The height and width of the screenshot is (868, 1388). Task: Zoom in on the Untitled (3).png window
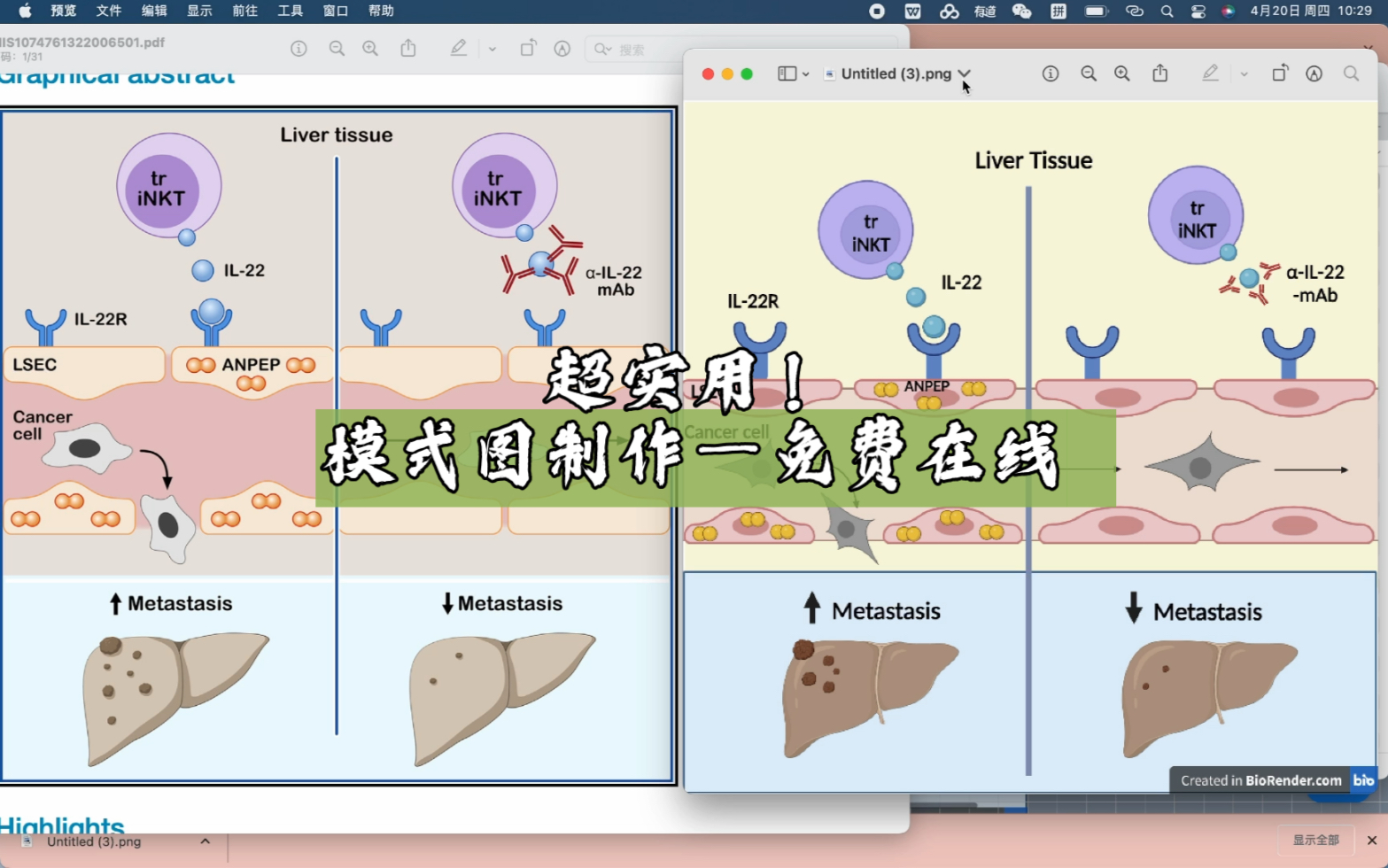tap(1122, 74)
